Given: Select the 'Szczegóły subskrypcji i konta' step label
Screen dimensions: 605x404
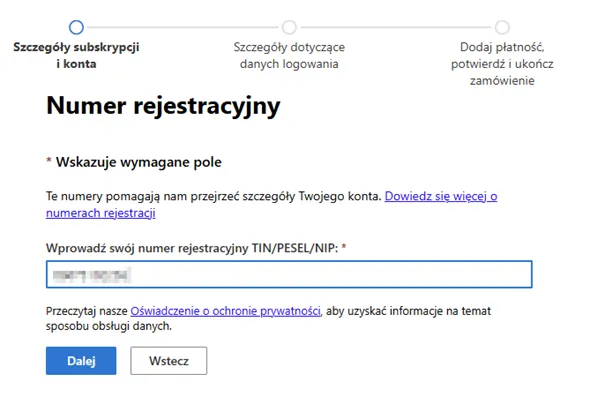Looking at the screenshot, I should coord(76,55).
